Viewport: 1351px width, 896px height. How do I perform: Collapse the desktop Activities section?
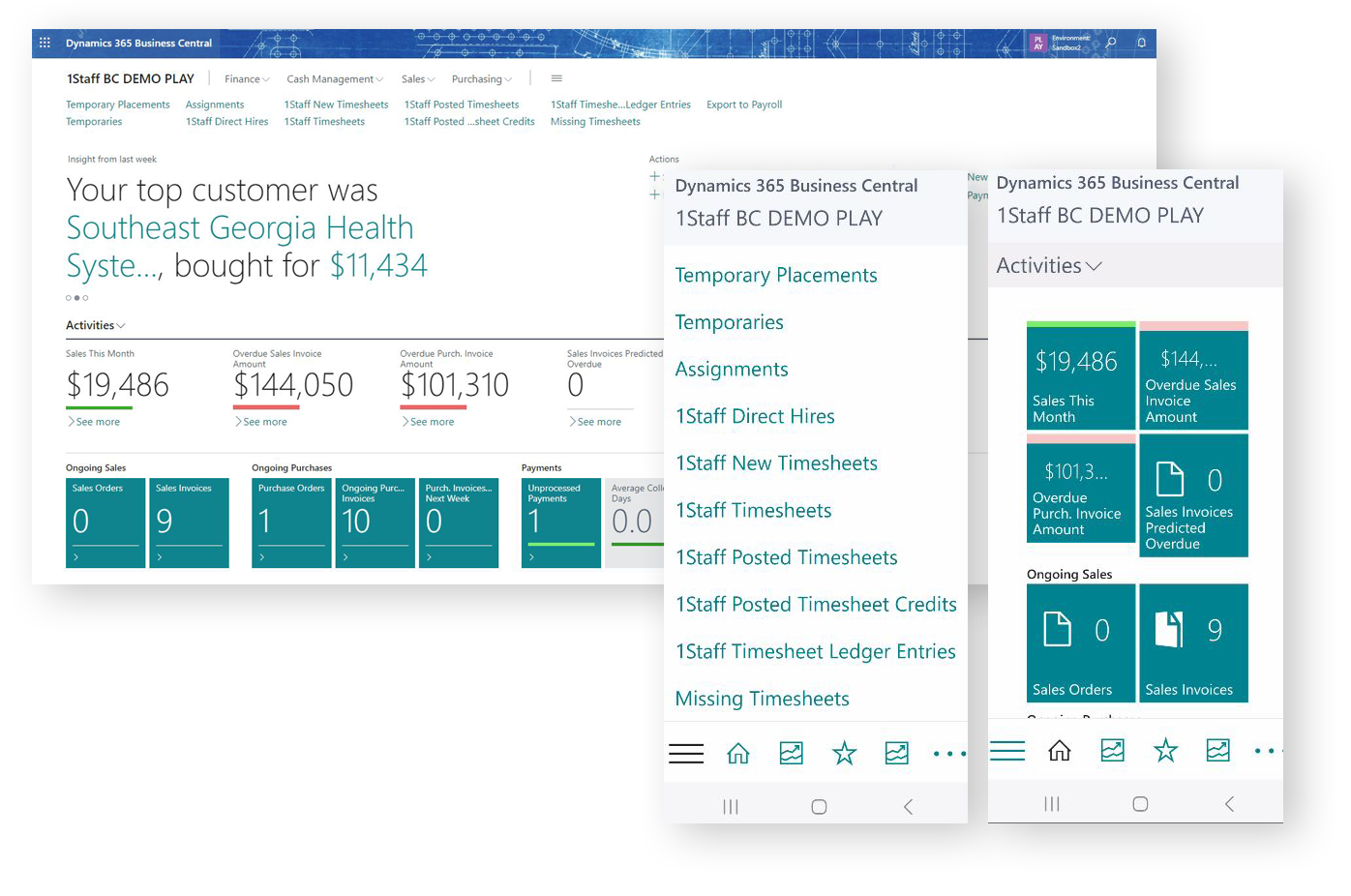click(x=95, y=325)
